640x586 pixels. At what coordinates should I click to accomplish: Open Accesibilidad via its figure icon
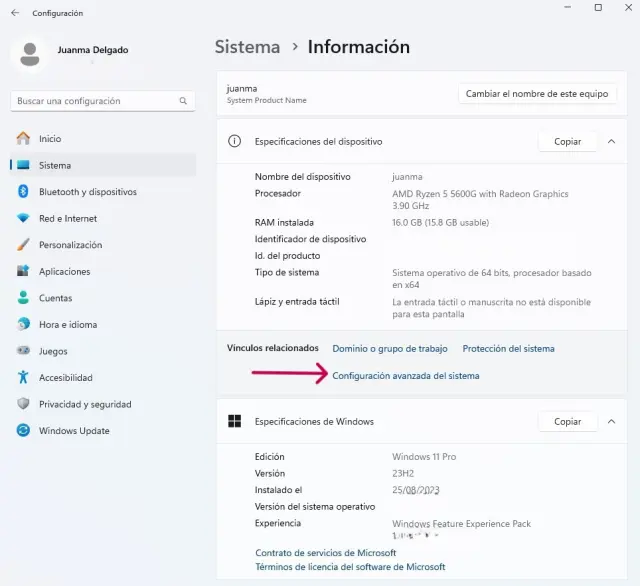point(23,378)
